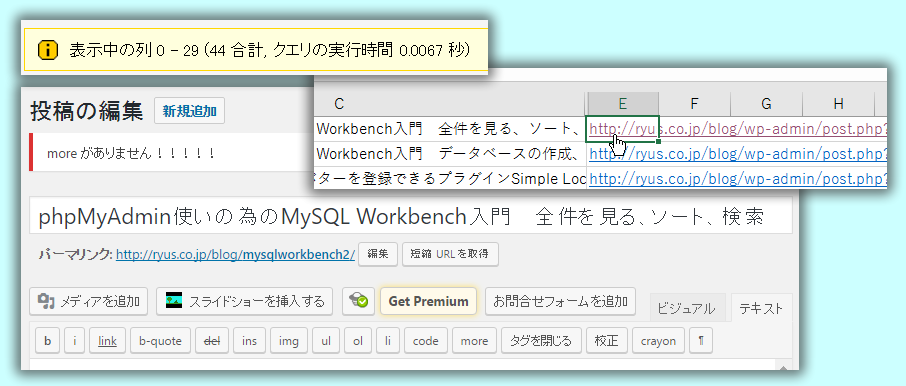The width and height of the screenshot is (906, 386).
Task: Click the ul quicktag button
Action: pos(326,341)
